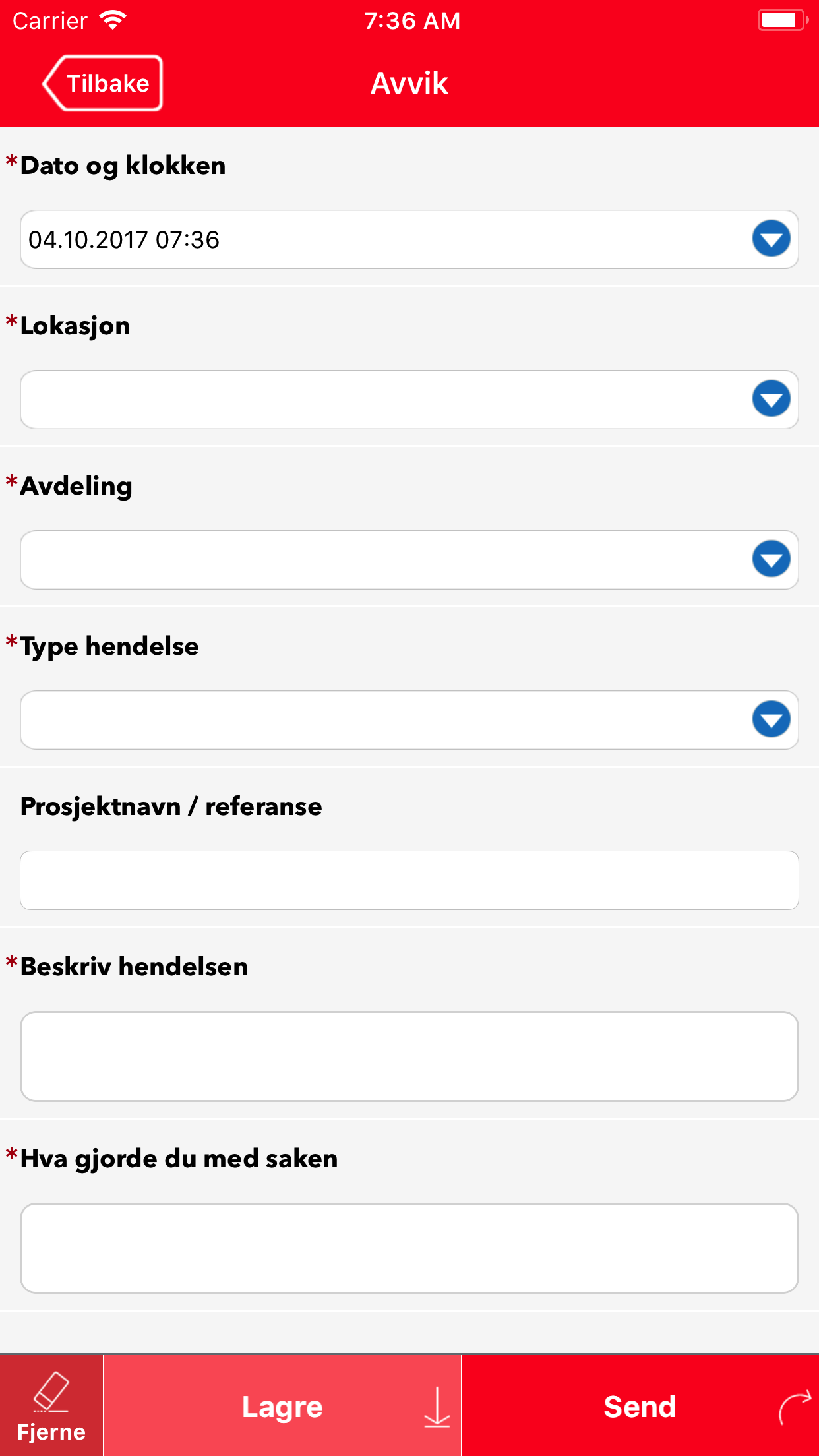Click into the Beskriv hendelsen text area

tap(409, 1056)
